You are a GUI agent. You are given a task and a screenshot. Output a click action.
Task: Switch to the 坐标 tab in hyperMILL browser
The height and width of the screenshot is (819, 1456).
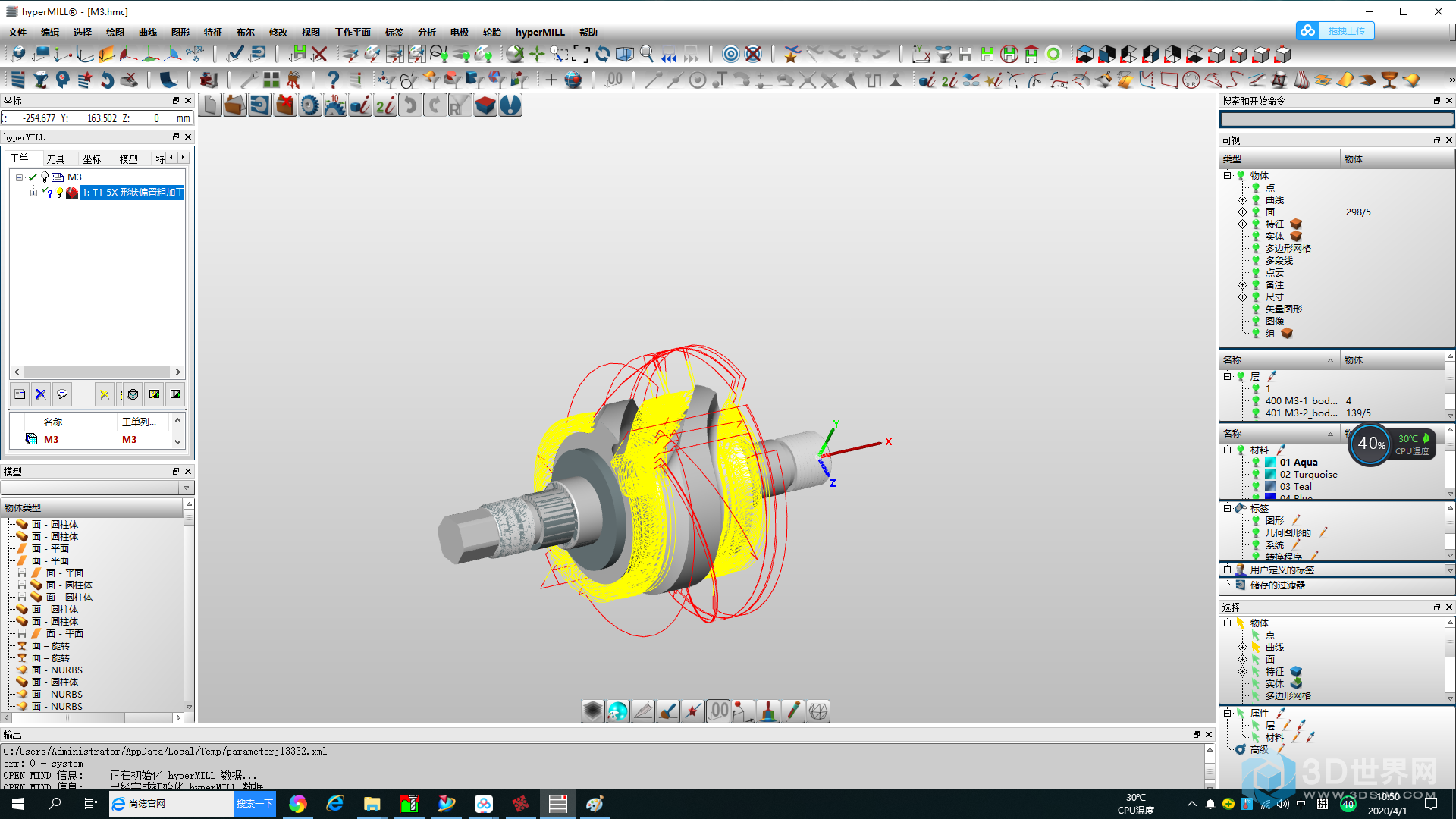click(93, 158)
